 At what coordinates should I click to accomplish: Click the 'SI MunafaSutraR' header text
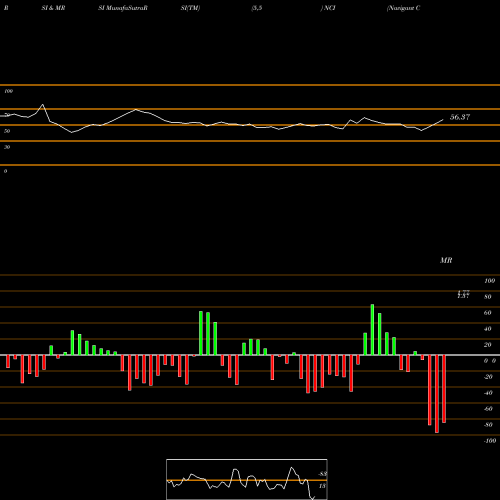pos(123,8)
